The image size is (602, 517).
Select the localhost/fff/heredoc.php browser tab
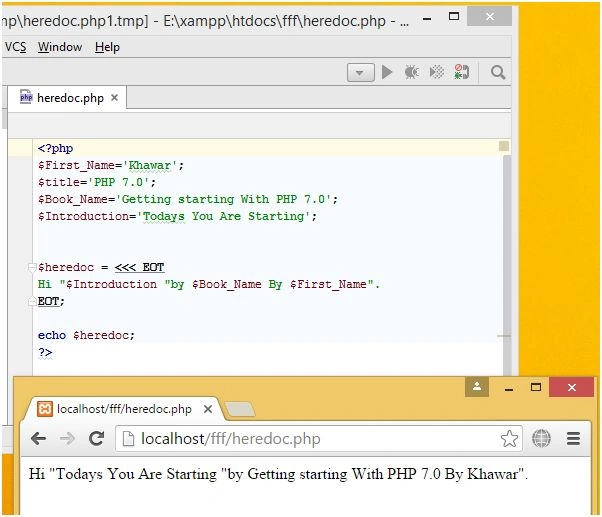pyautogui.click(x=124, y=409)
